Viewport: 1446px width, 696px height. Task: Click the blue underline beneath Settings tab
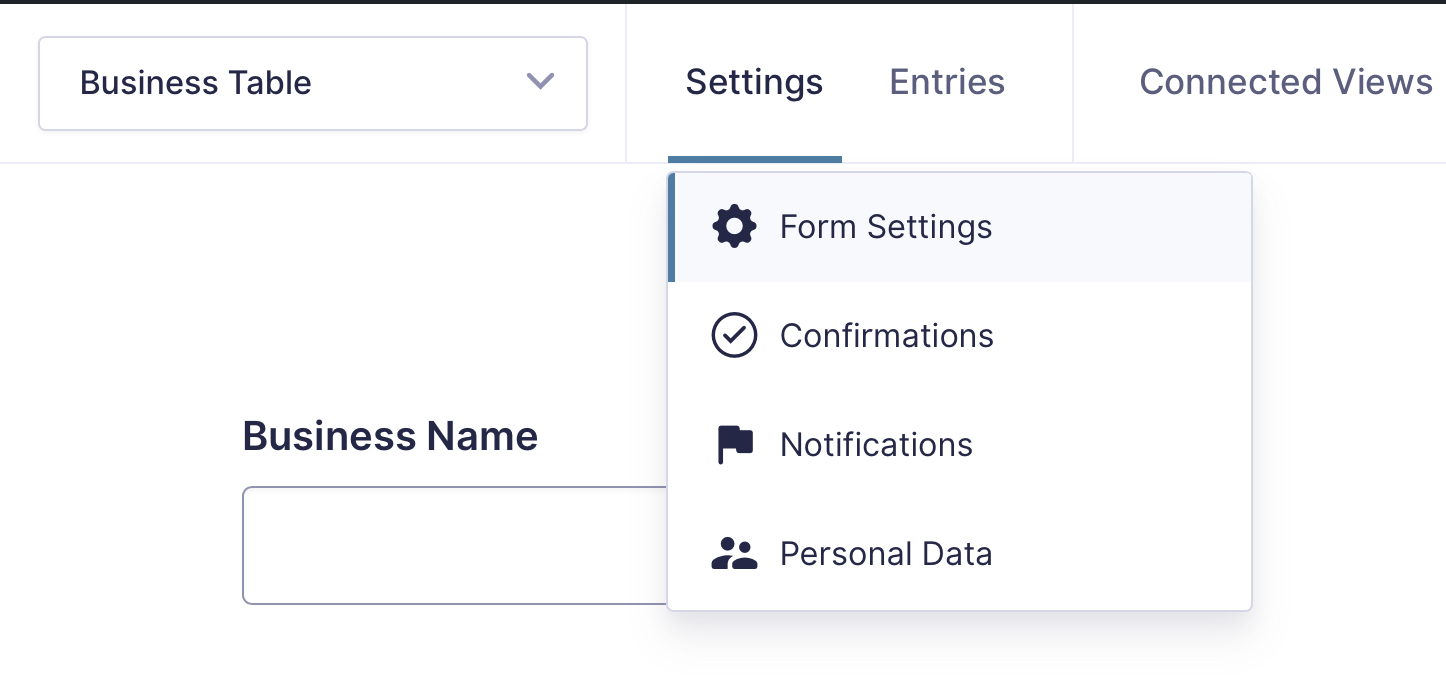[x=754, y=159]
